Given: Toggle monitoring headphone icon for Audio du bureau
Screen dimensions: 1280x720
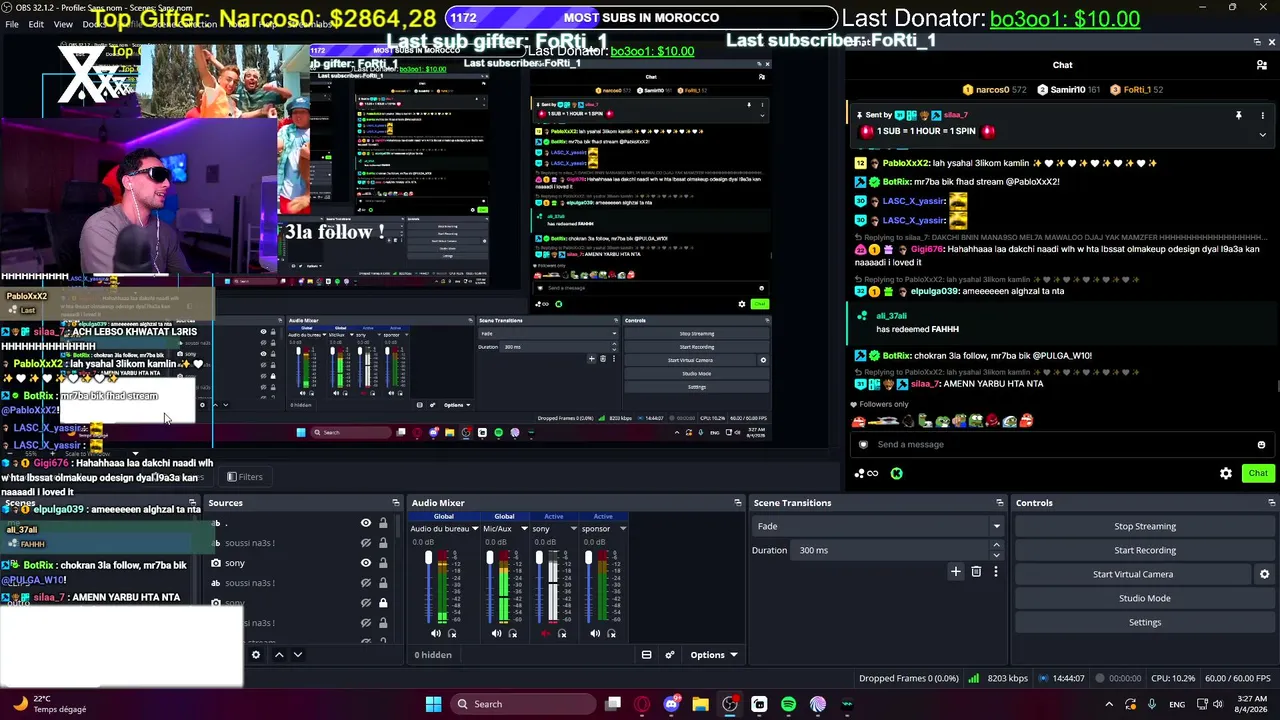Looking at the screenshot, I should [452, 633].
